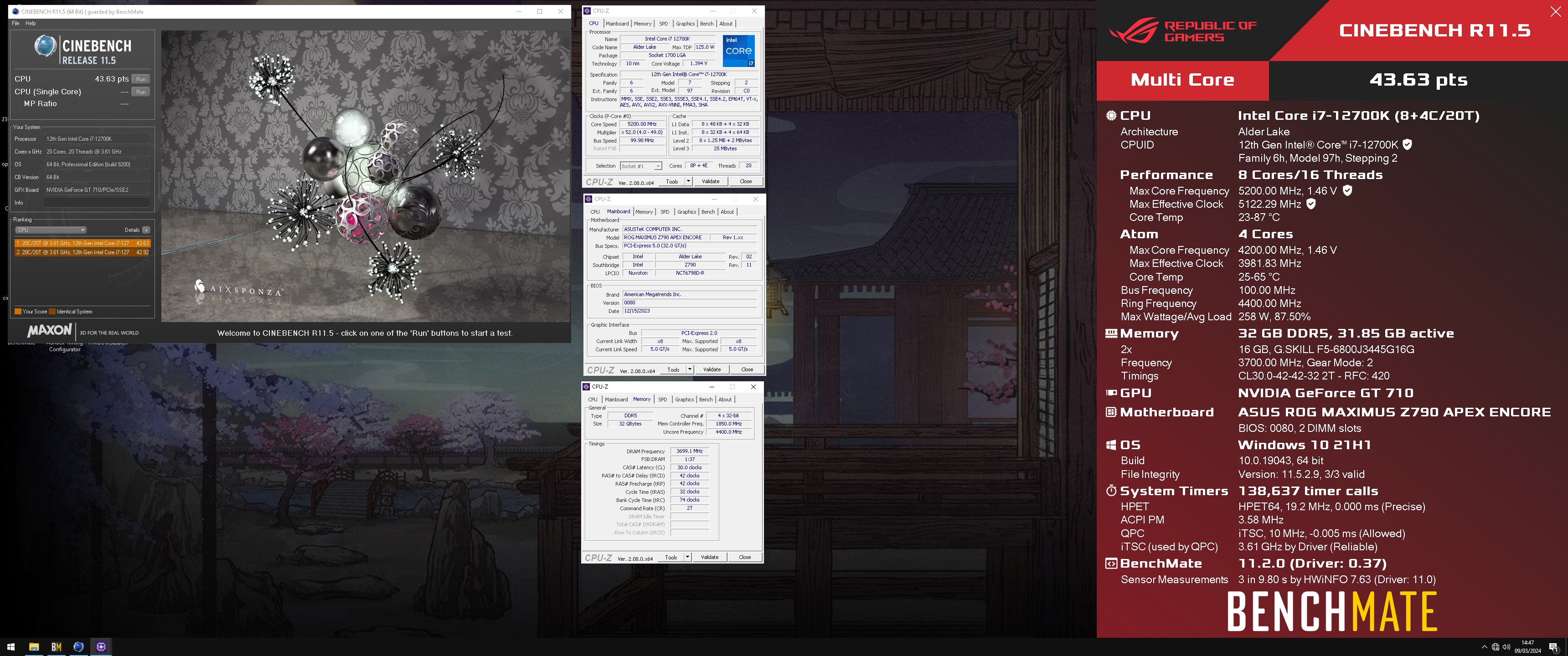Switch to Memory tab in top CPU-Z window
The width and height of the screenshot is (1568, 656).
click(x=643, y=24)
